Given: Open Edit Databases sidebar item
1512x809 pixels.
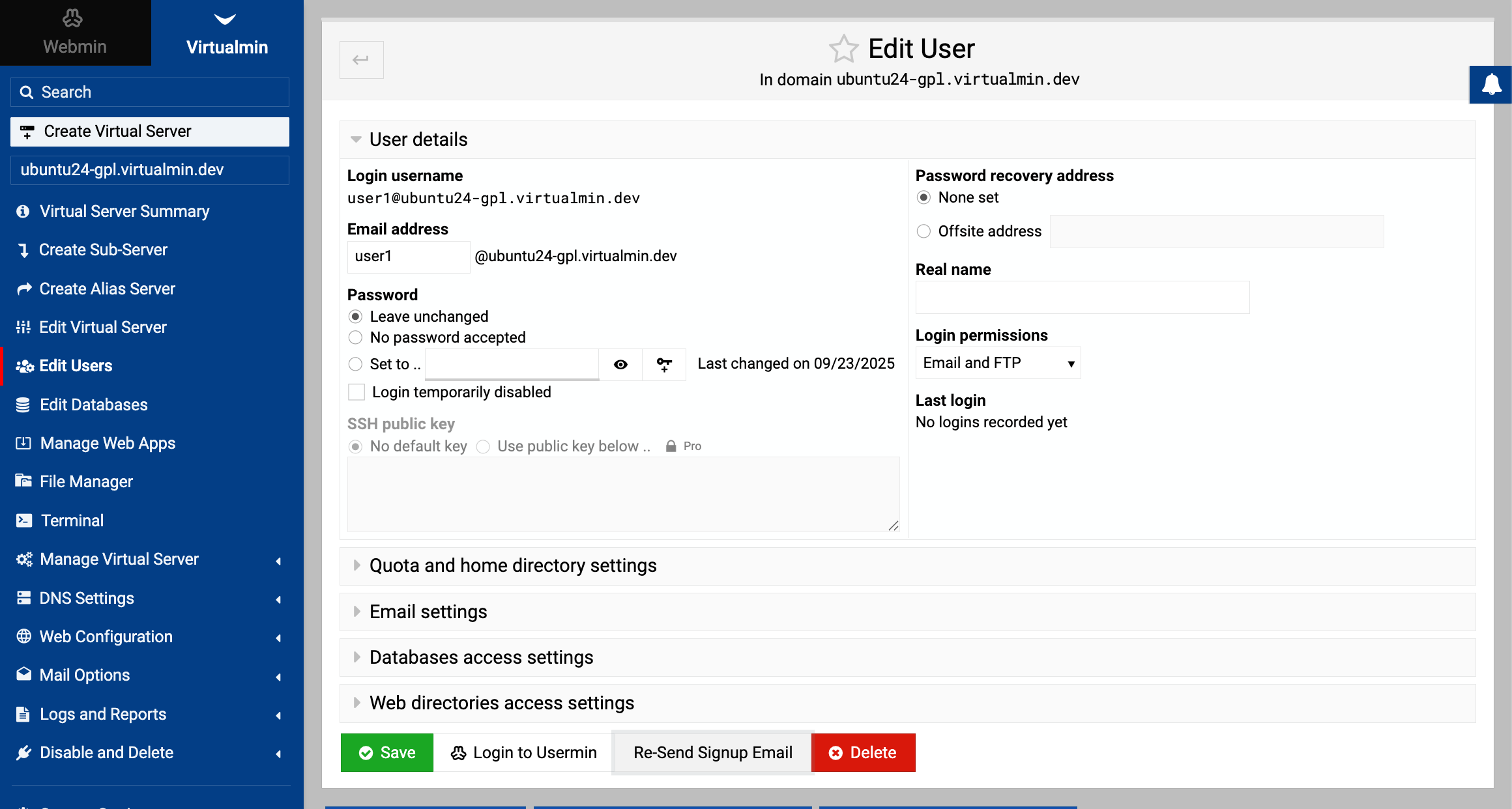Looking at the screenshot, I should 93,404.
